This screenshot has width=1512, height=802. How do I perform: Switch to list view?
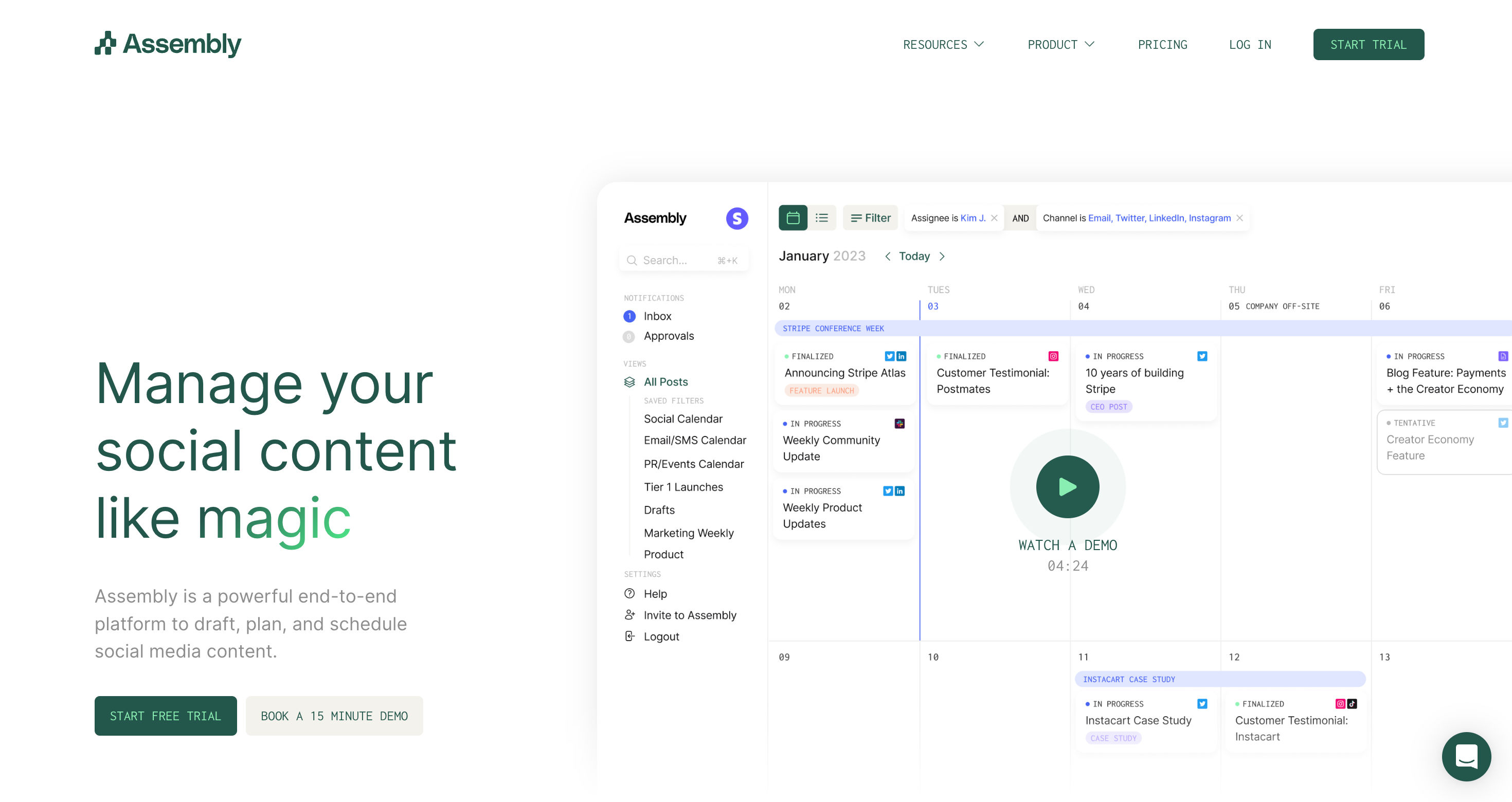(x=822, y=217)
